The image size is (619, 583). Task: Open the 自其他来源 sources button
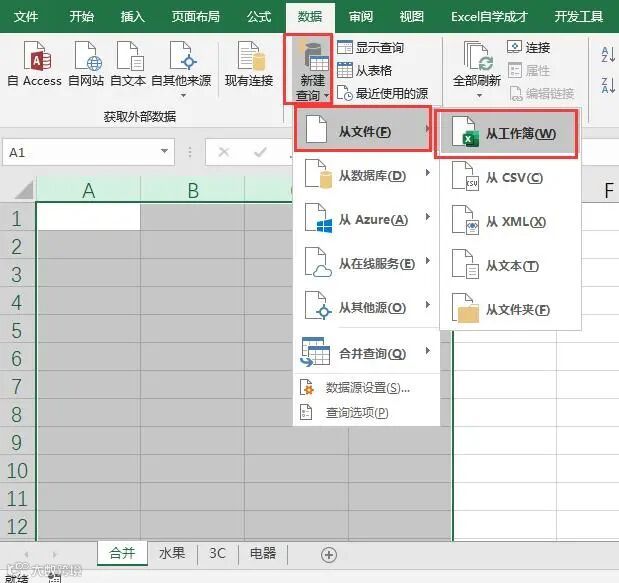click(181, 69)
